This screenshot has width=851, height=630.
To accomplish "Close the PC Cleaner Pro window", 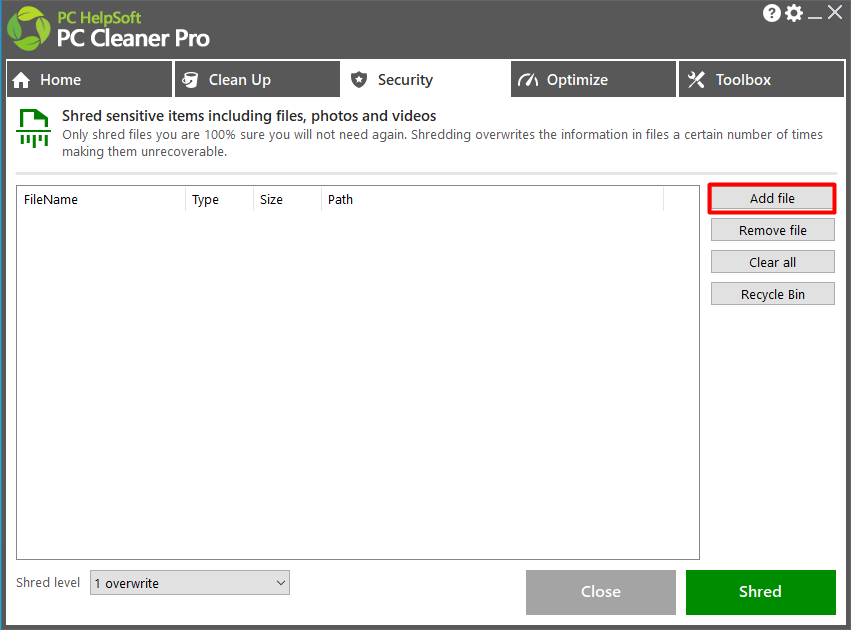I will (x=835, y=12).
